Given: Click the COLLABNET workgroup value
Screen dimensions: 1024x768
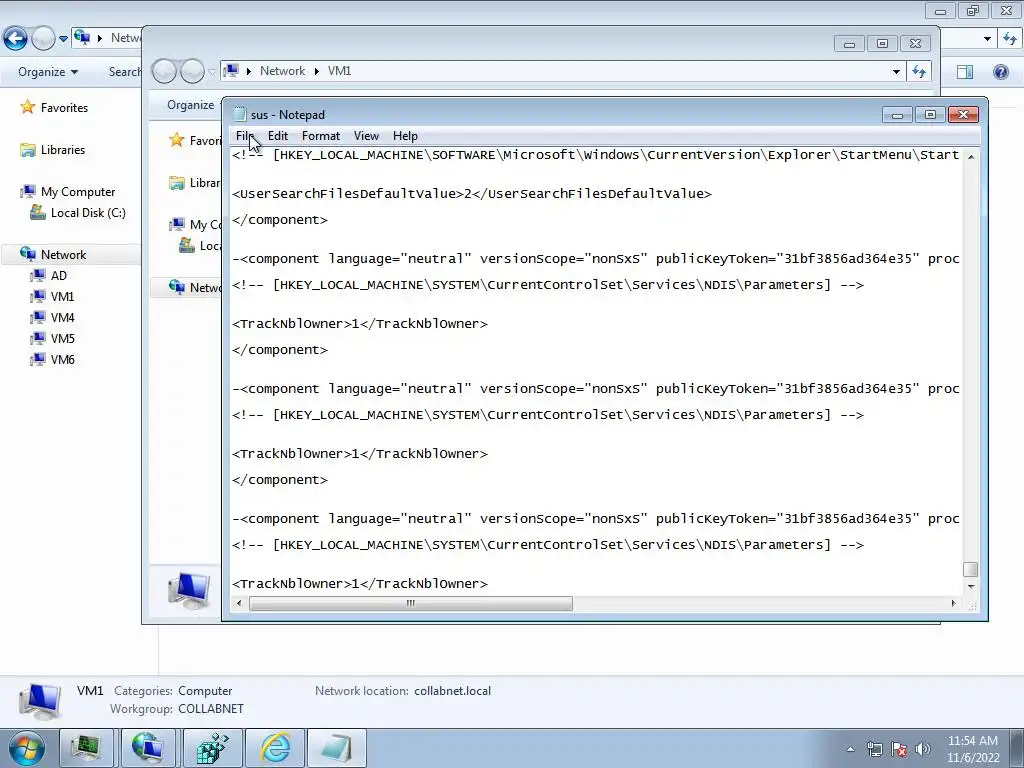Looking at the screenshot, I should click(210, 709).
